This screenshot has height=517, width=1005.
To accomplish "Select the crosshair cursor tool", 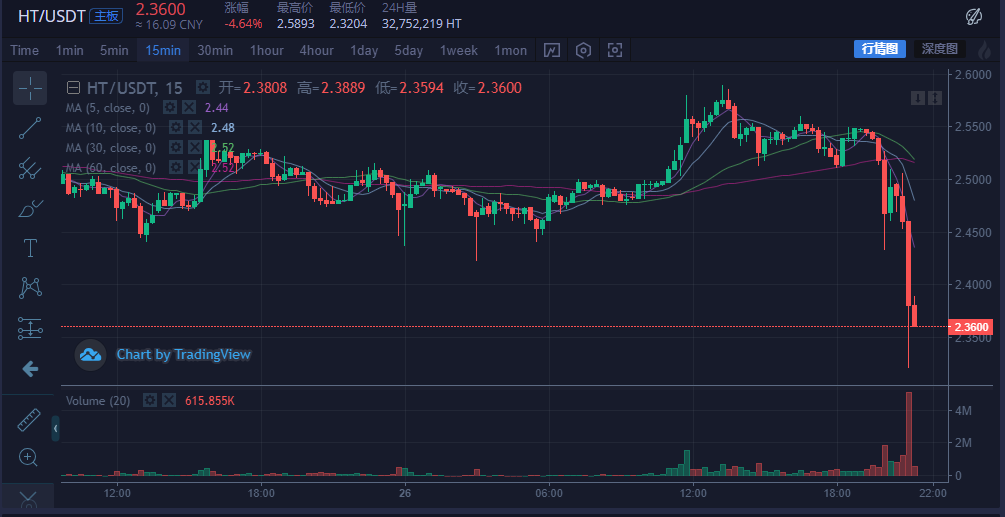I will click(x=30, y=88).
